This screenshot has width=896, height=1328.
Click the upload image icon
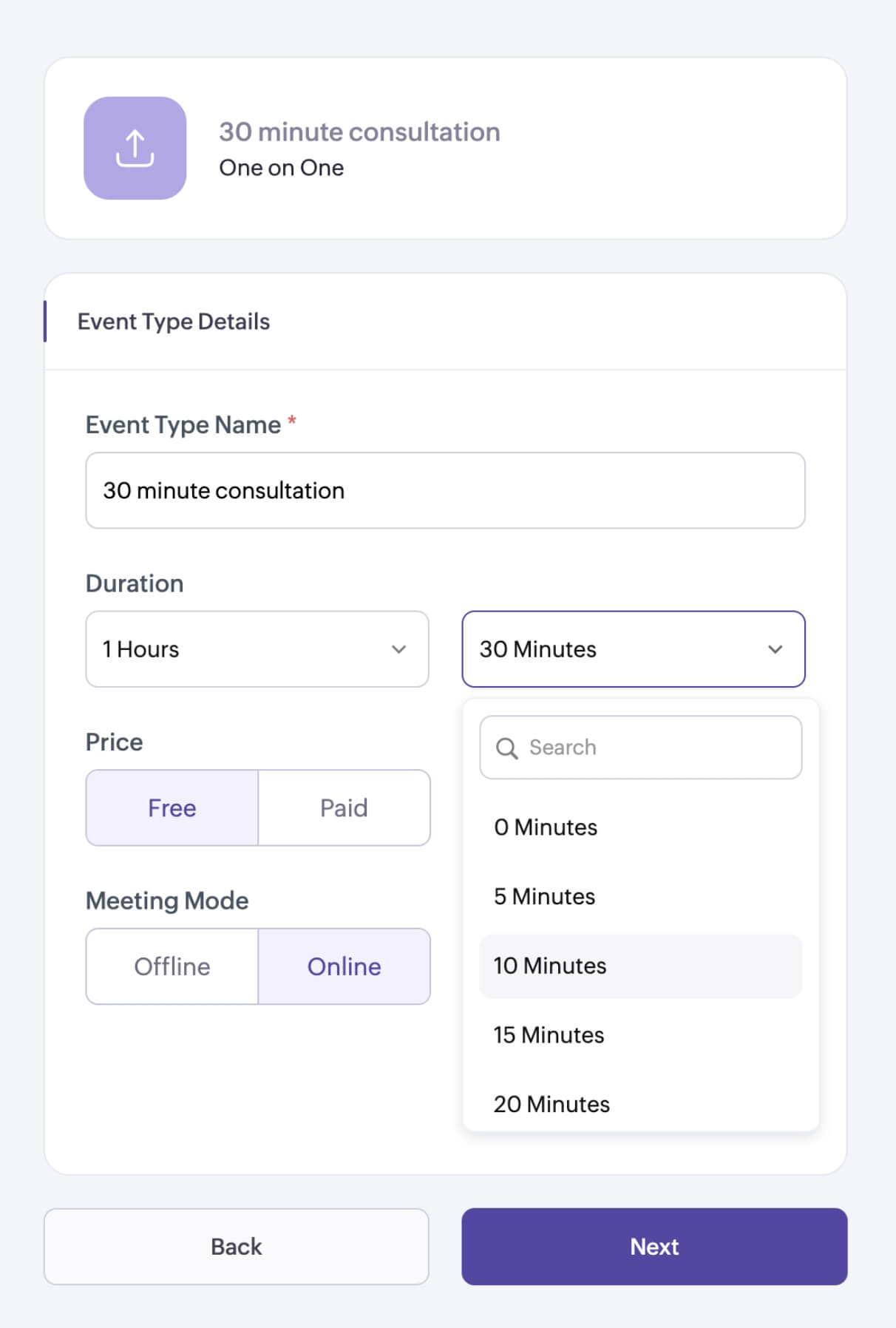135,148
